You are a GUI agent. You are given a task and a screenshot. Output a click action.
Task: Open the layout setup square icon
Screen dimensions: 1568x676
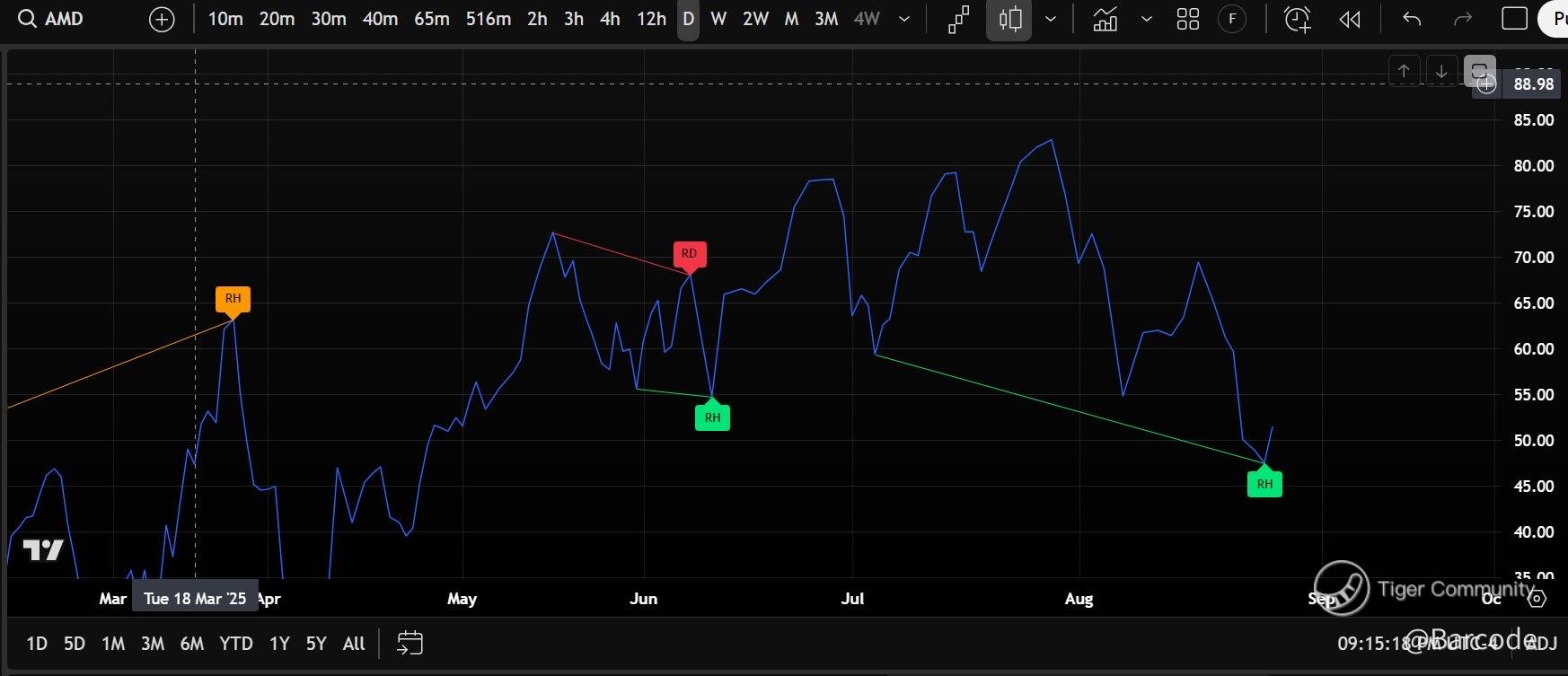tap(1515, 19)
